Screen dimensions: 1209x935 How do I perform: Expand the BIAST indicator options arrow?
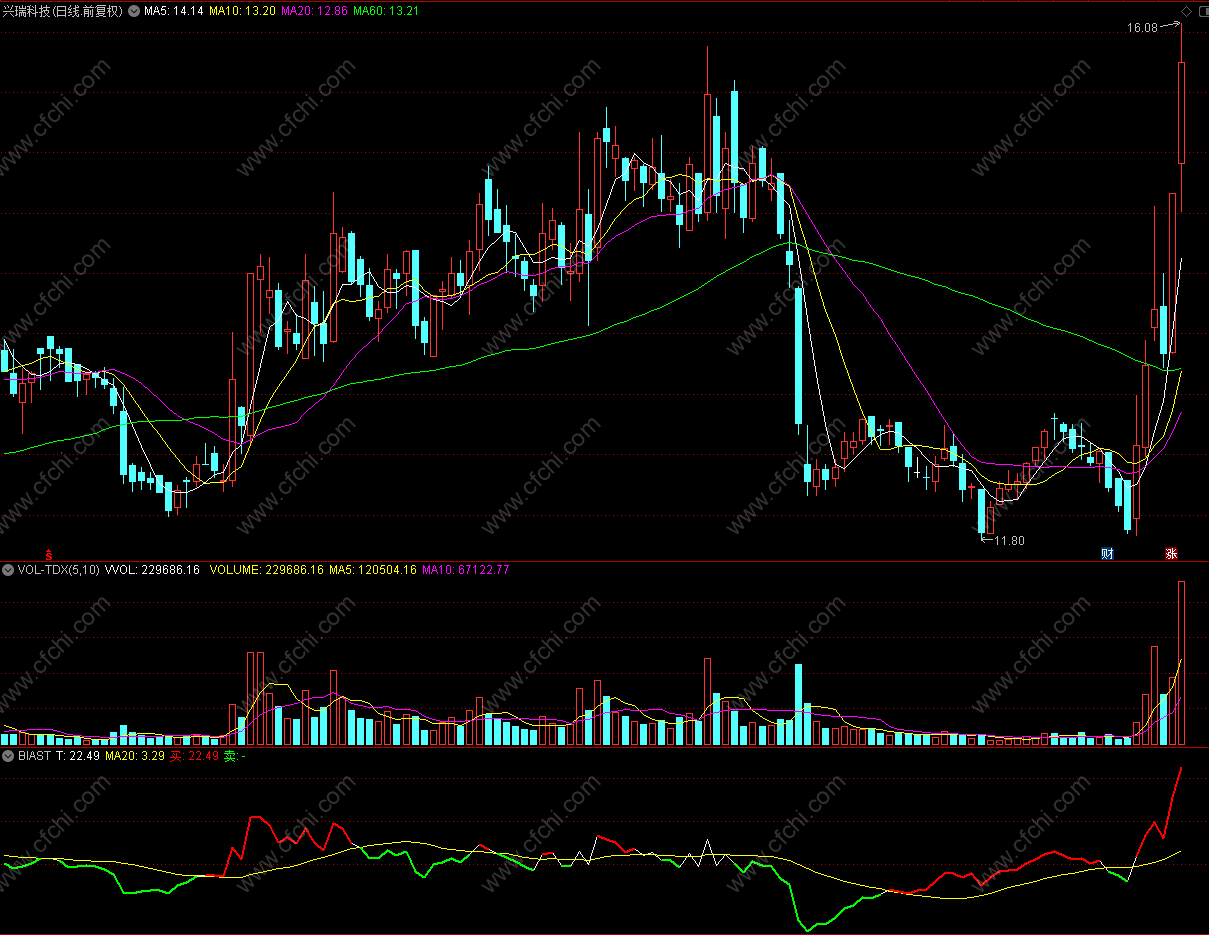pyautogui.click(x=9, y=756)
